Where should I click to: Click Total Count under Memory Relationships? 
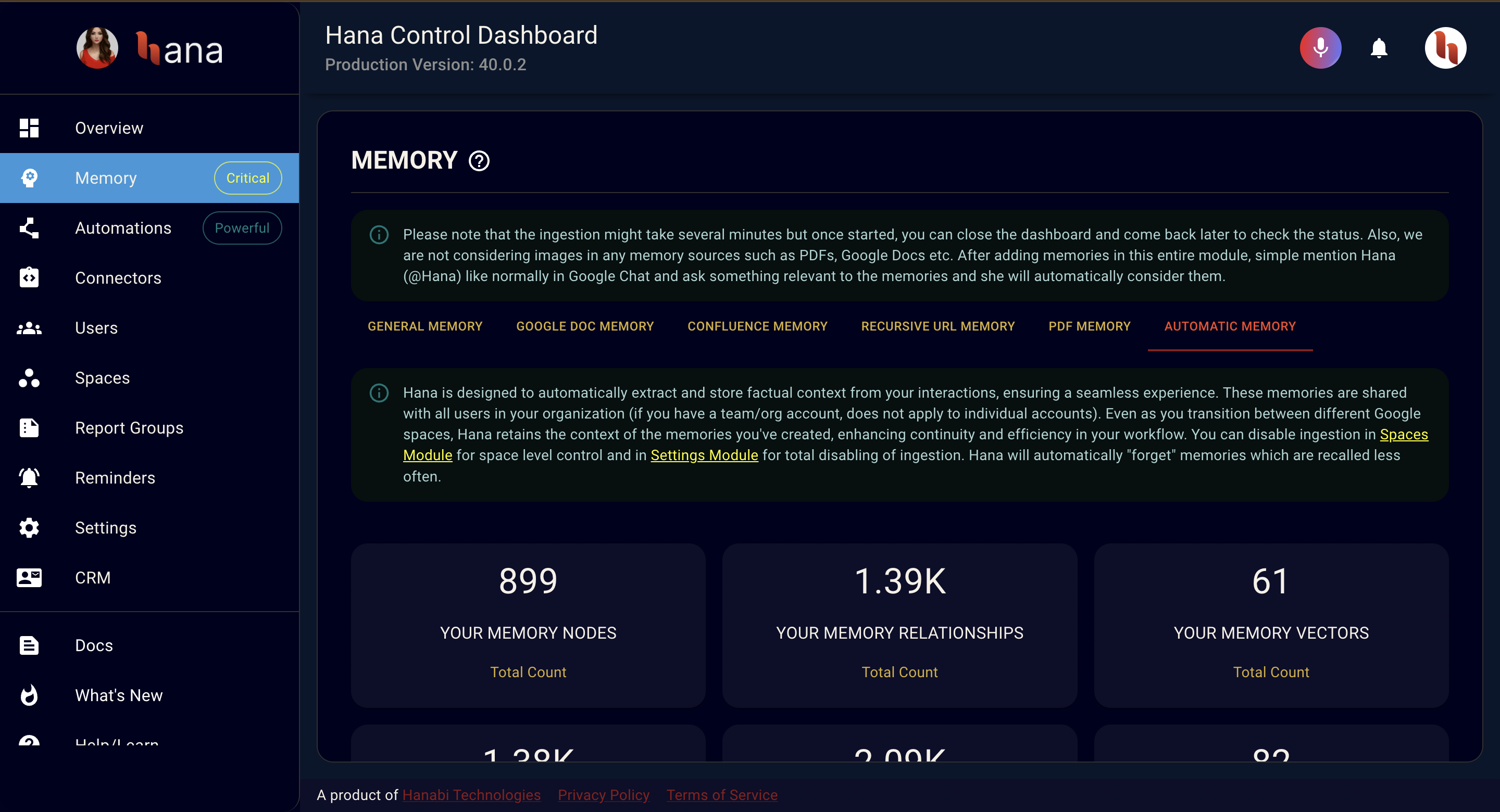(x=899, y=673)
